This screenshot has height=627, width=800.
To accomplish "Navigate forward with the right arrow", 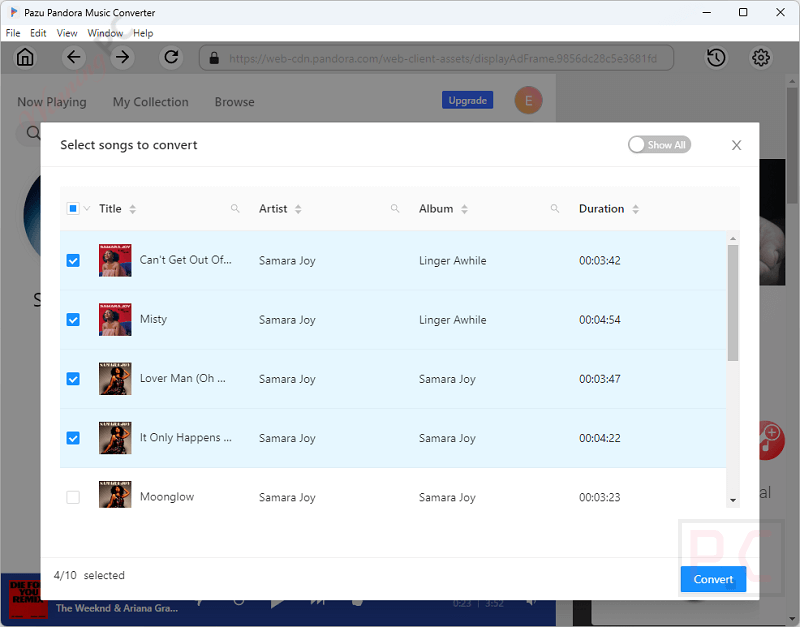I will [x=122, y=57].
